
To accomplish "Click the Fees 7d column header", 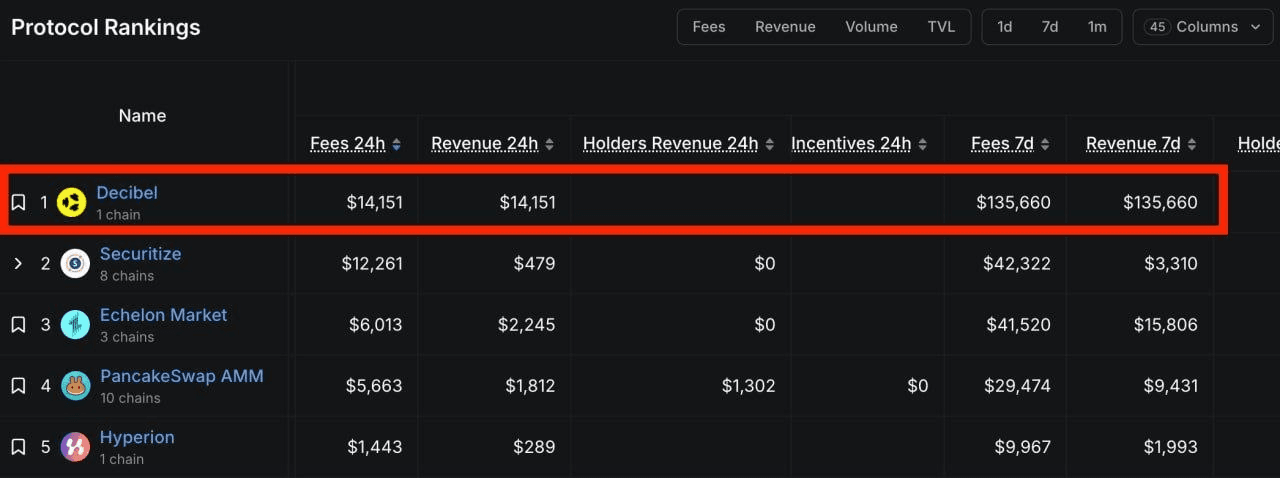I will [1002, 144].
